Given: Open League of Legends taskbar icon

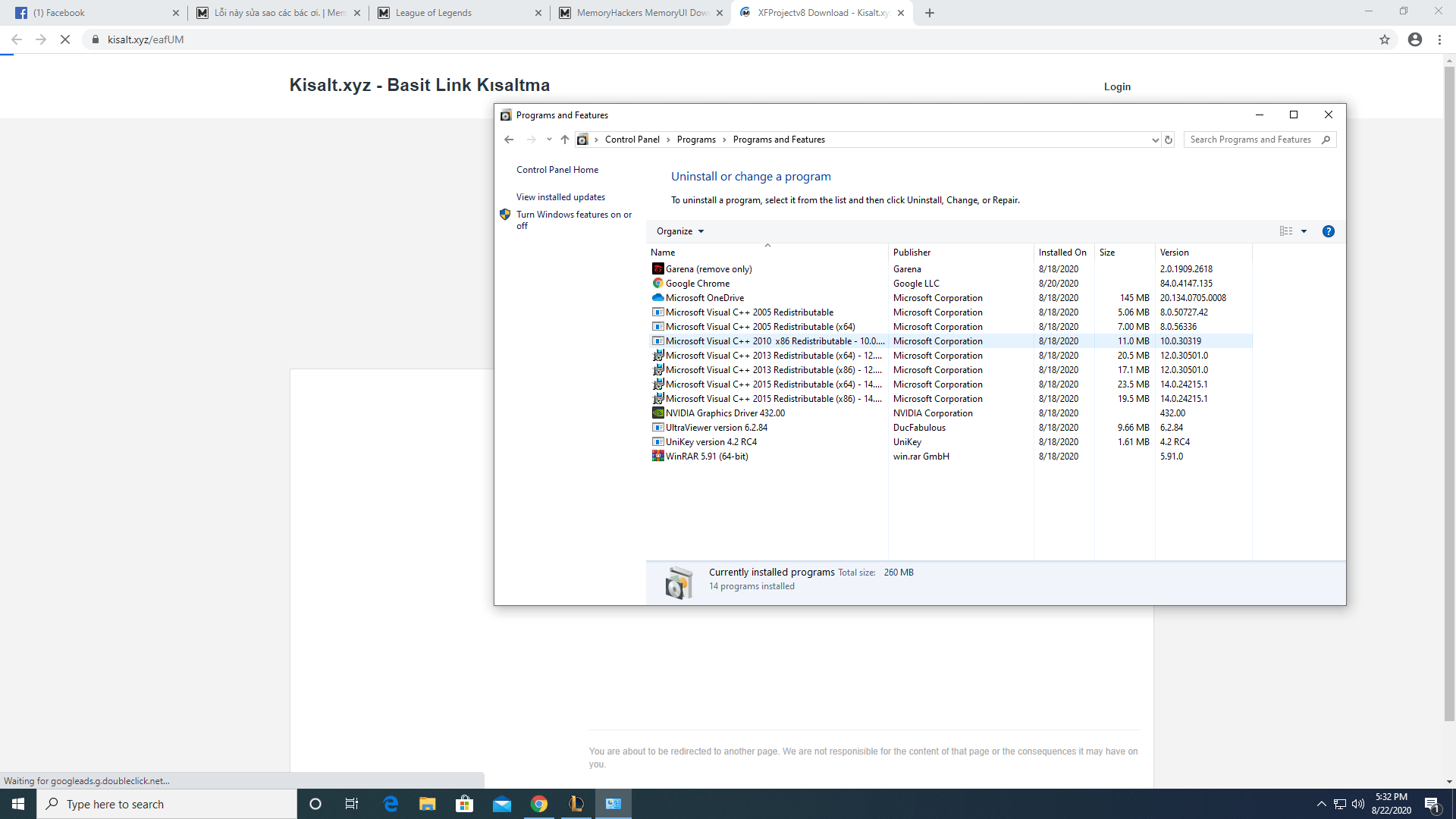Looking at the screenshot, I should pos(576,804).
